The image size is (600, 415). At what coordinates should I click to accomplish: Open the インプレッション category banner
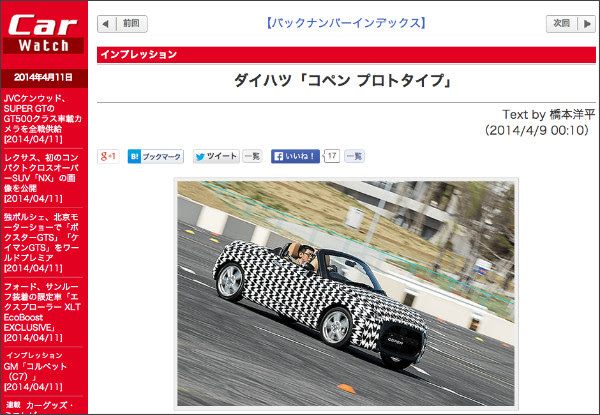(346, 55)
